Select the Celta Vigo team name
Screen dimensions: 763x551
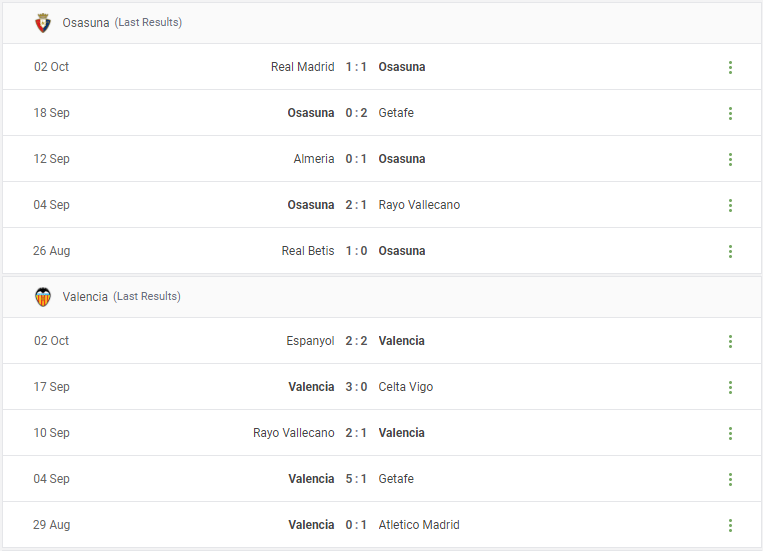406,387
